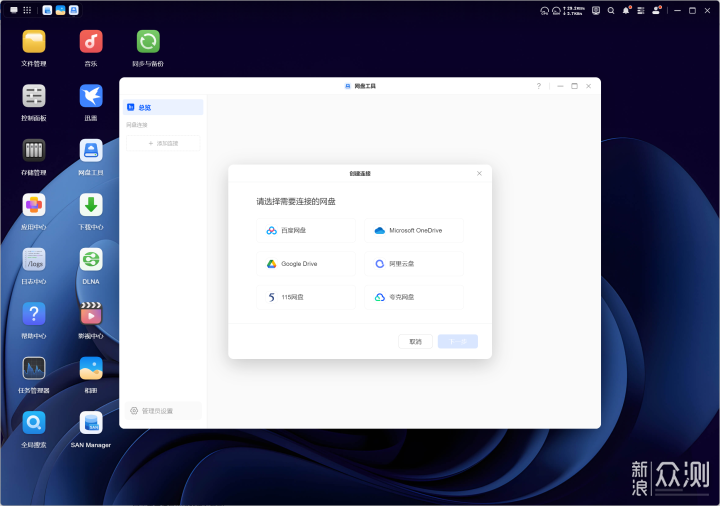Click the 创建连接 dialog title

360,174
